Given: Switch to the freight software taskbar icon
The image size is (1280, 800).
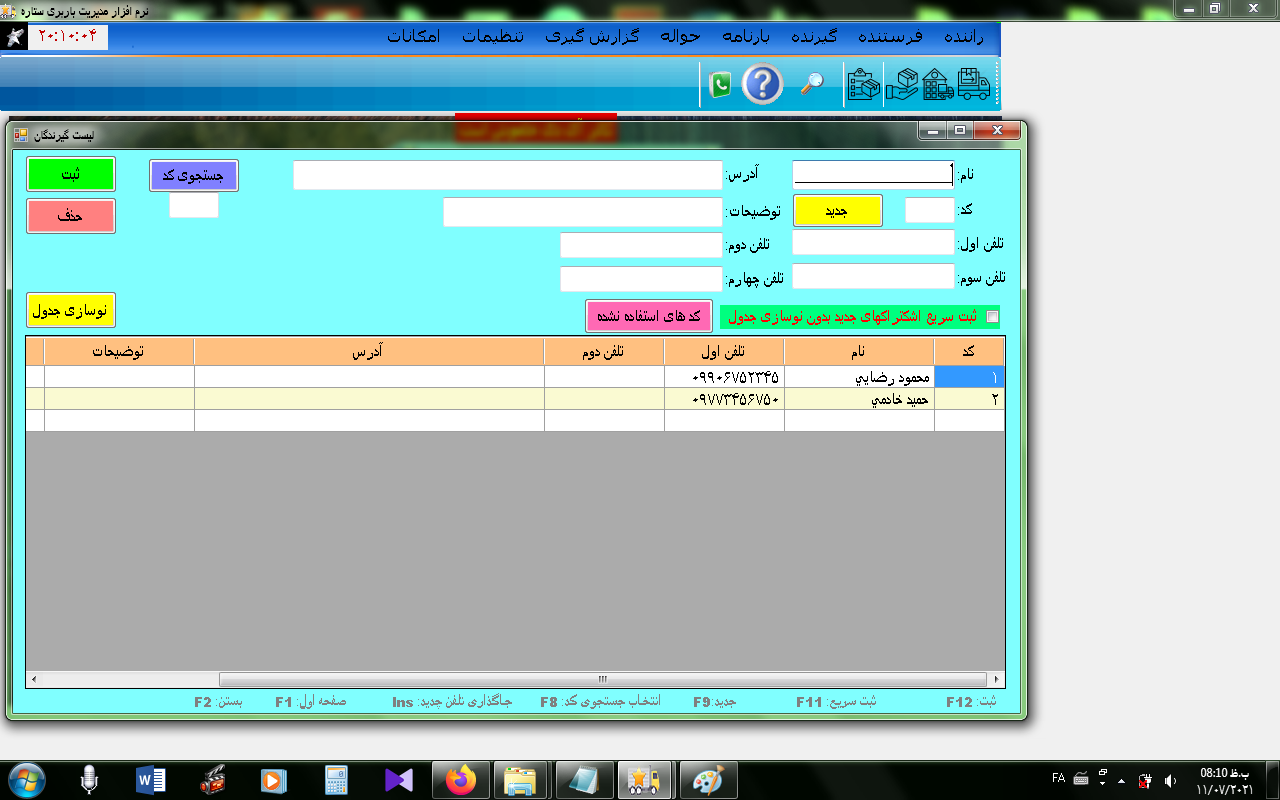Looking at the screenshot, I should tap(645, 779).
